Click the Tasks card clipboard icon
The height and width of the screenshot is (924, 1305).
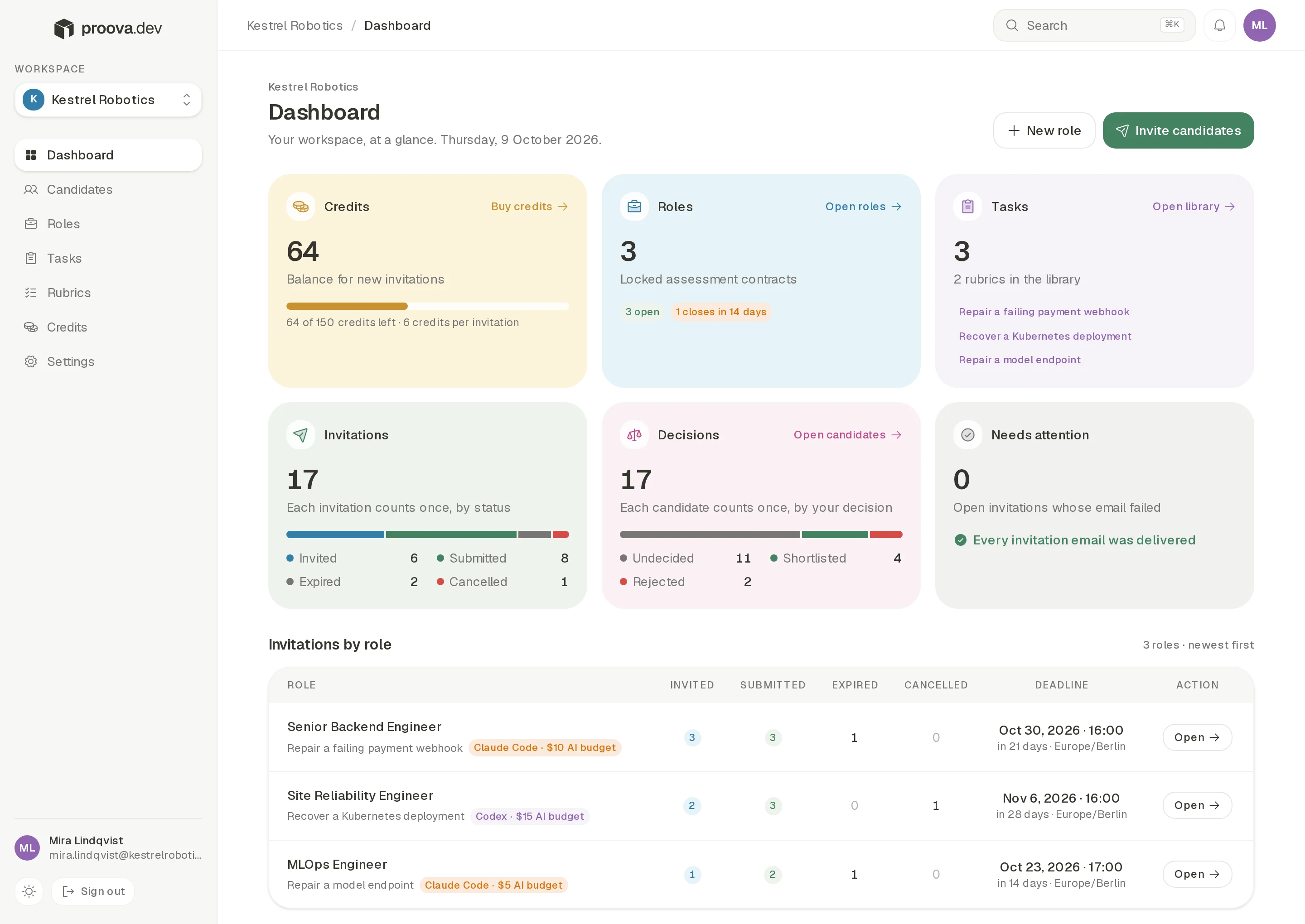point(967,207)
